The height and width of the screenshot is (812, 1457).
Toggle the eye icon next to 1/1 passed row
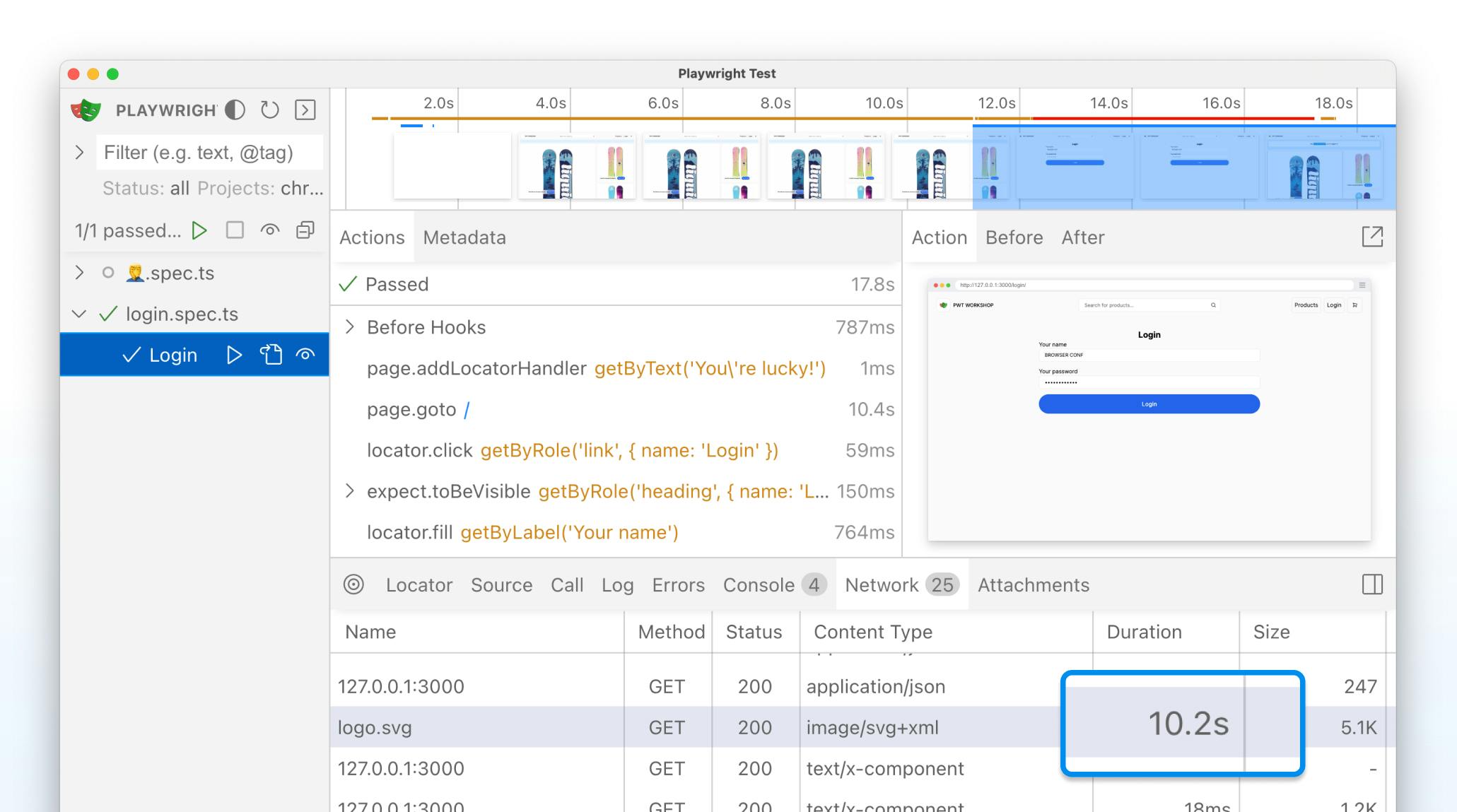pyautogui.click(x=271, y=231)
